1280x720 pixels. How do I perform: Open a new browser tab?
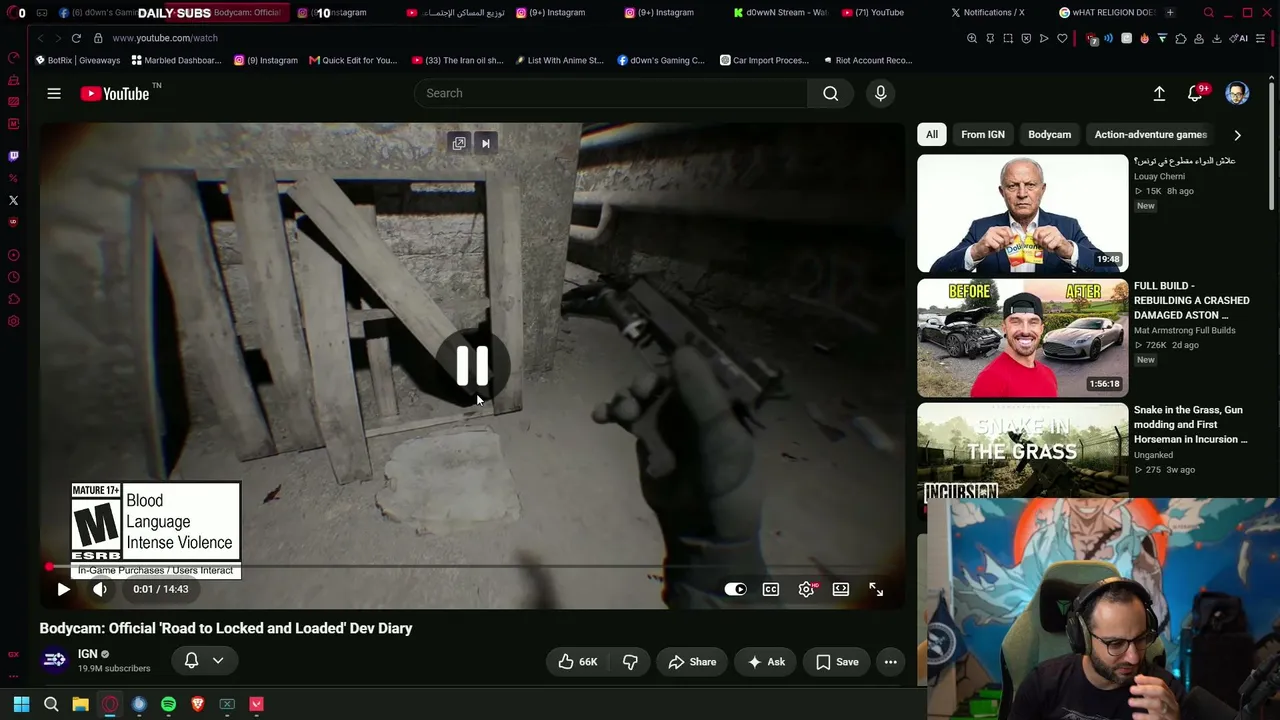click(x=1170, y=13)
